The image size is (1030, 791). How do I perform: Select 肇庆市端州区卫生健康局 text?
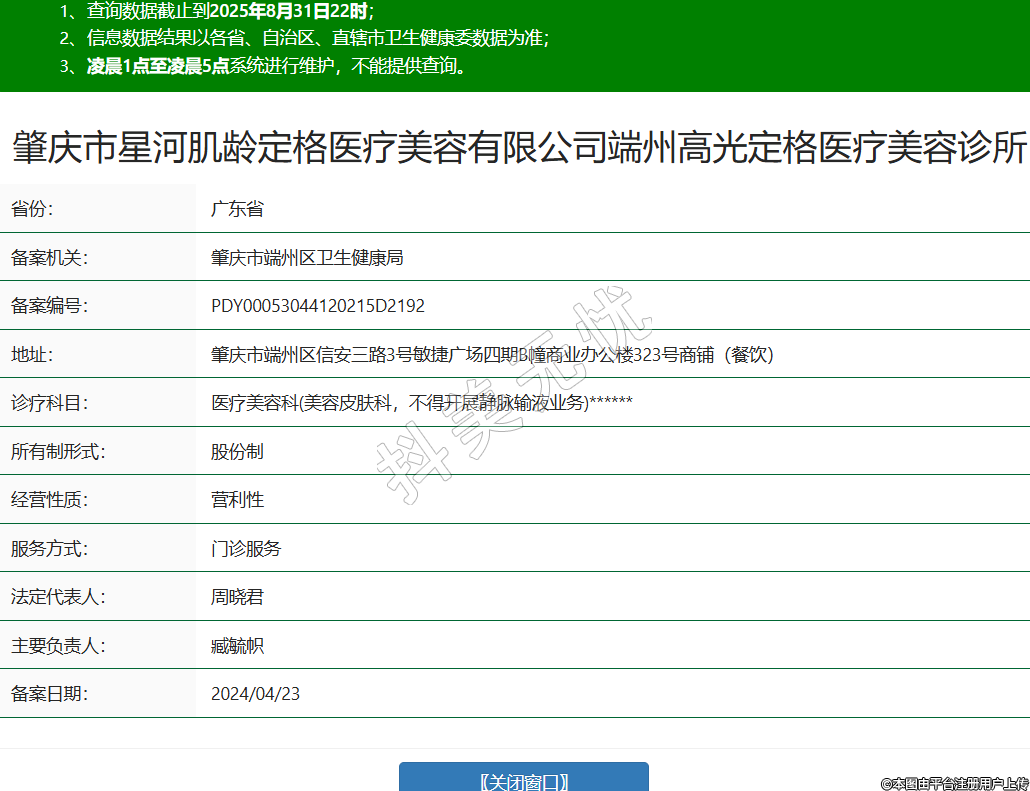pyautogui.click(x=306, y=258)
